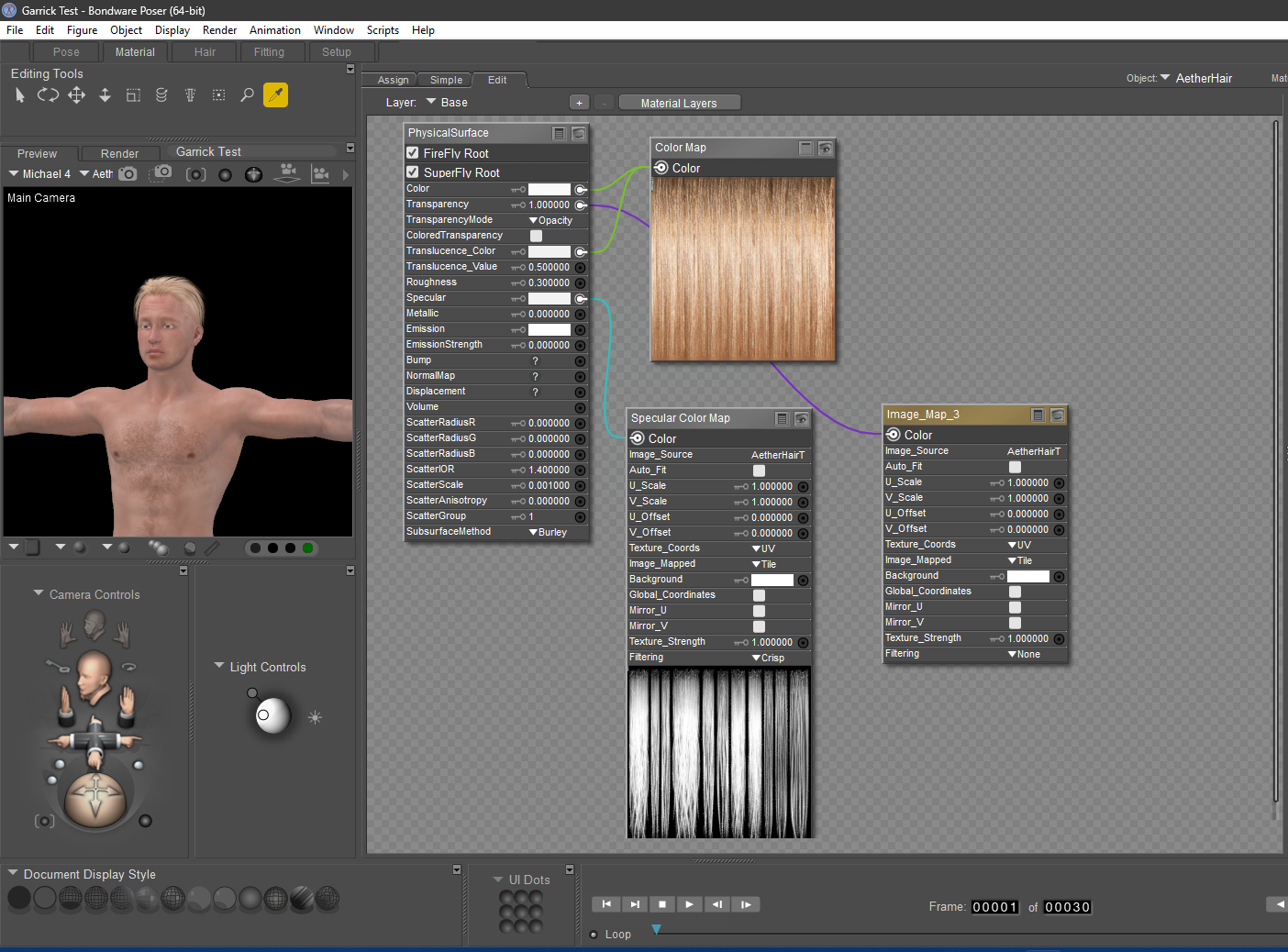Click the Assign tab button
Image resolution: width=1288 pixels, height=952 pixels.
pyautogui.click(x=393, y=80)
